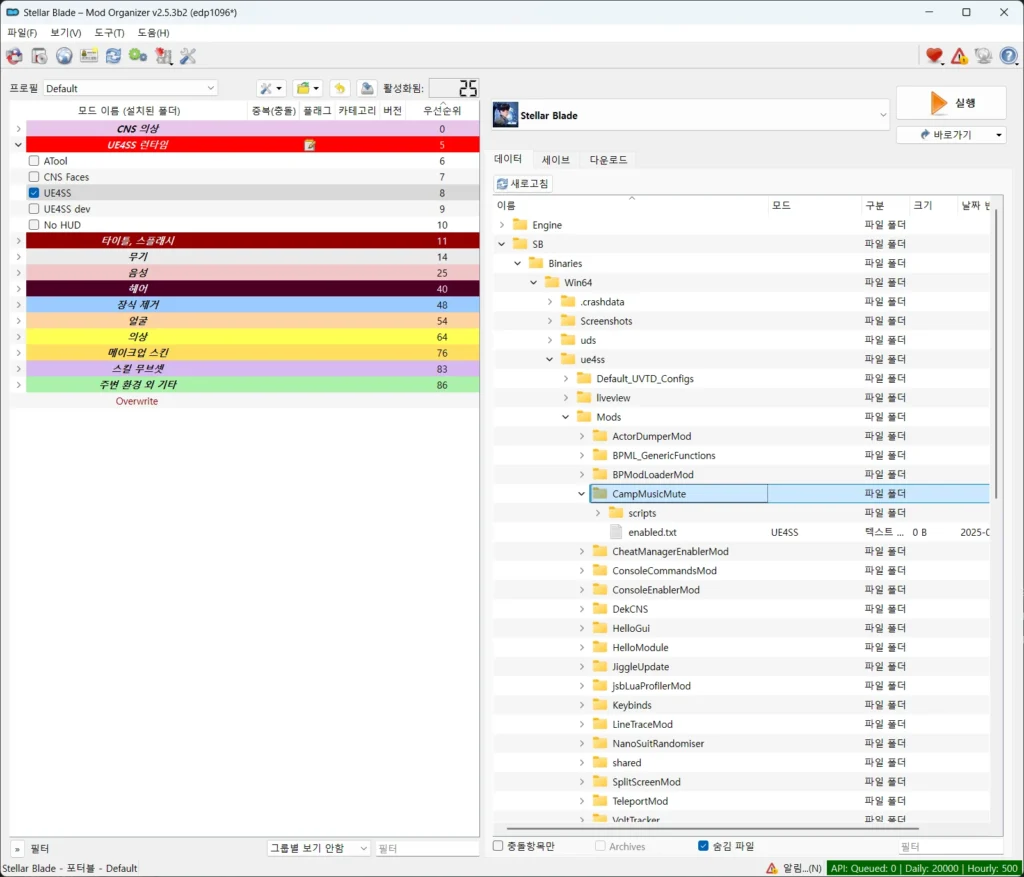Open the blue help question mark icon
The height and width of the screenshot is (877, 1024).
click(1008, 56)
